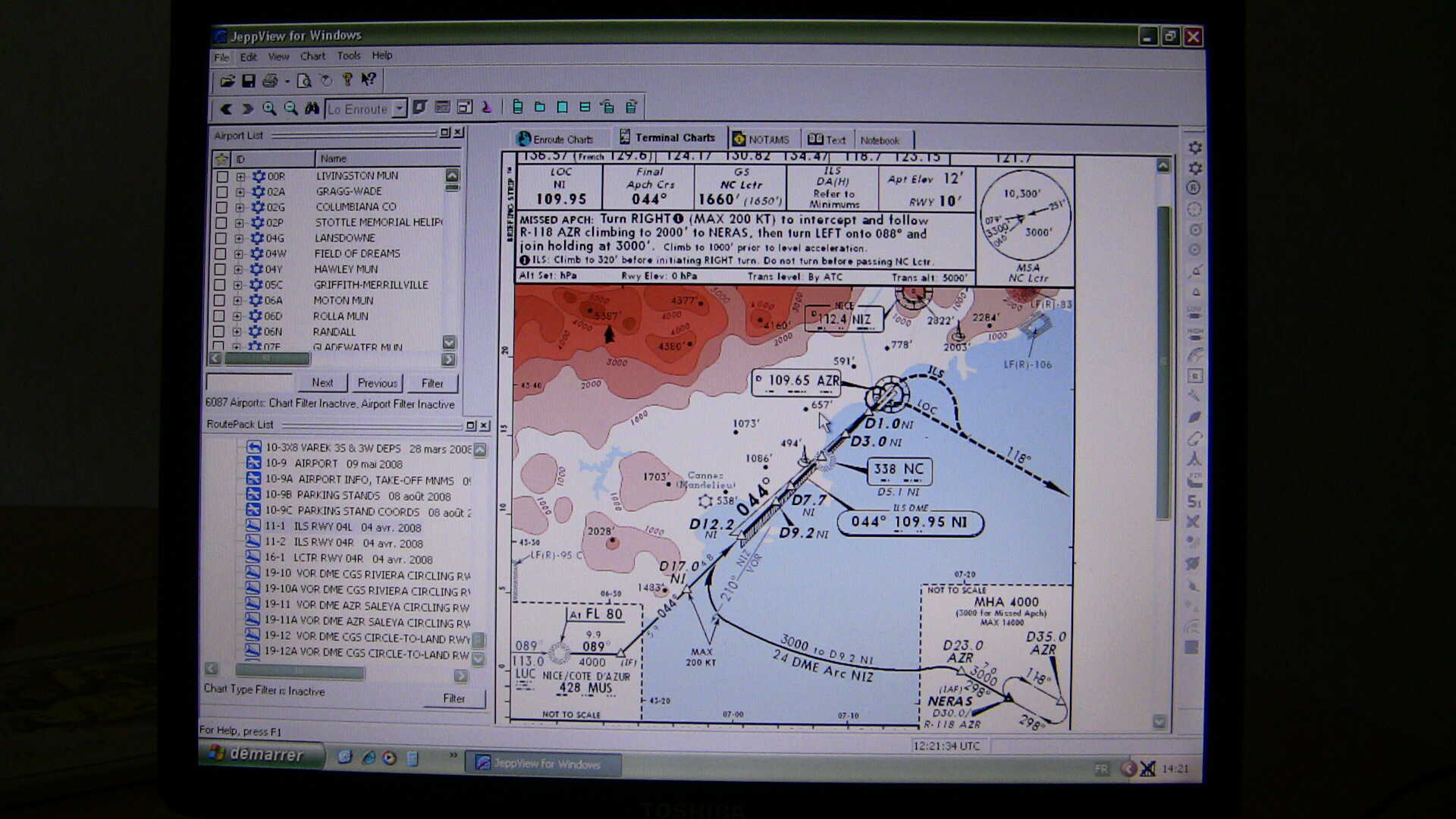Click the yellow Help question mark icon

[x=347, y=80]
